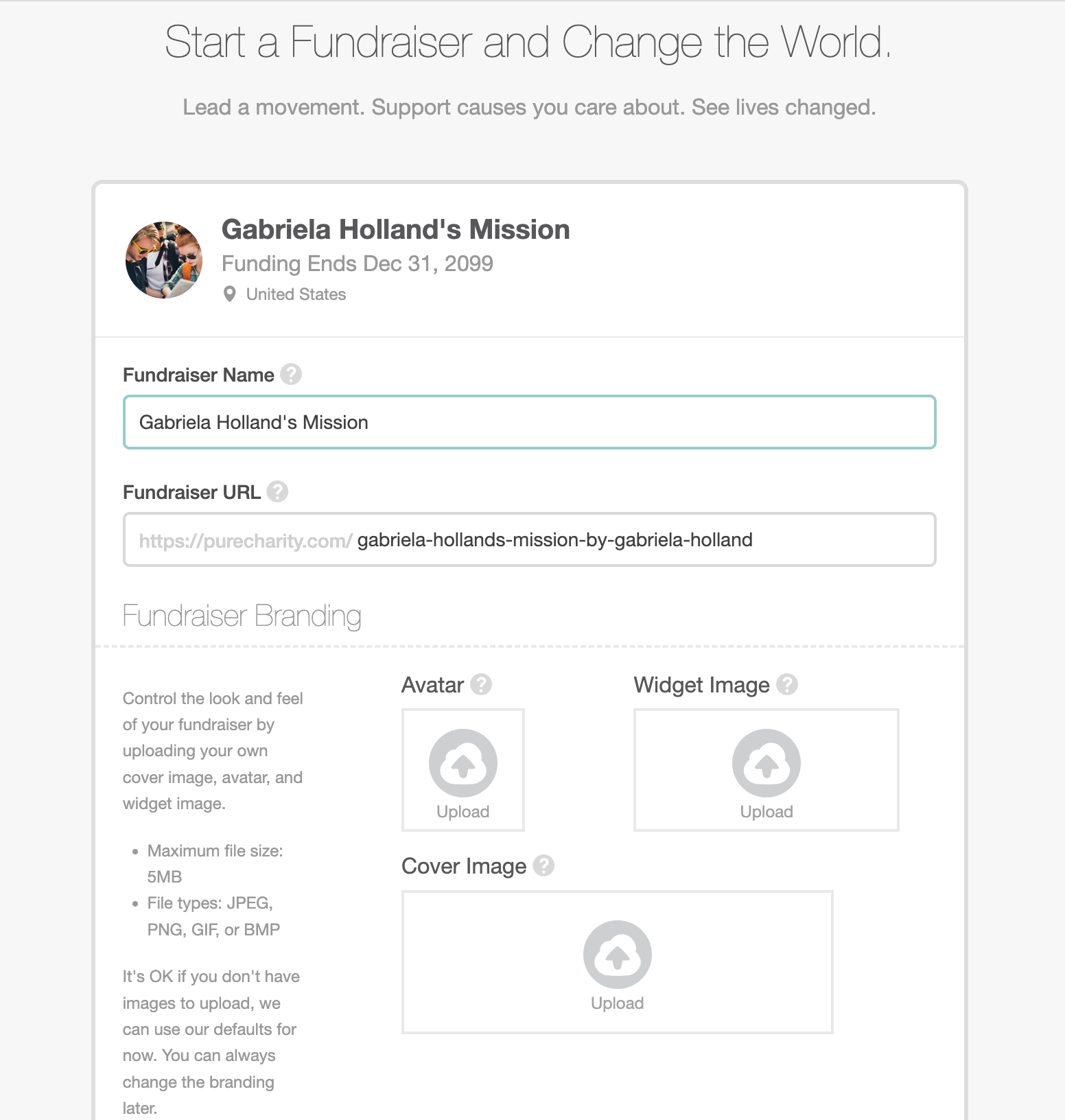
Task: Show help for Widget Image
Action: pos(786,685)
